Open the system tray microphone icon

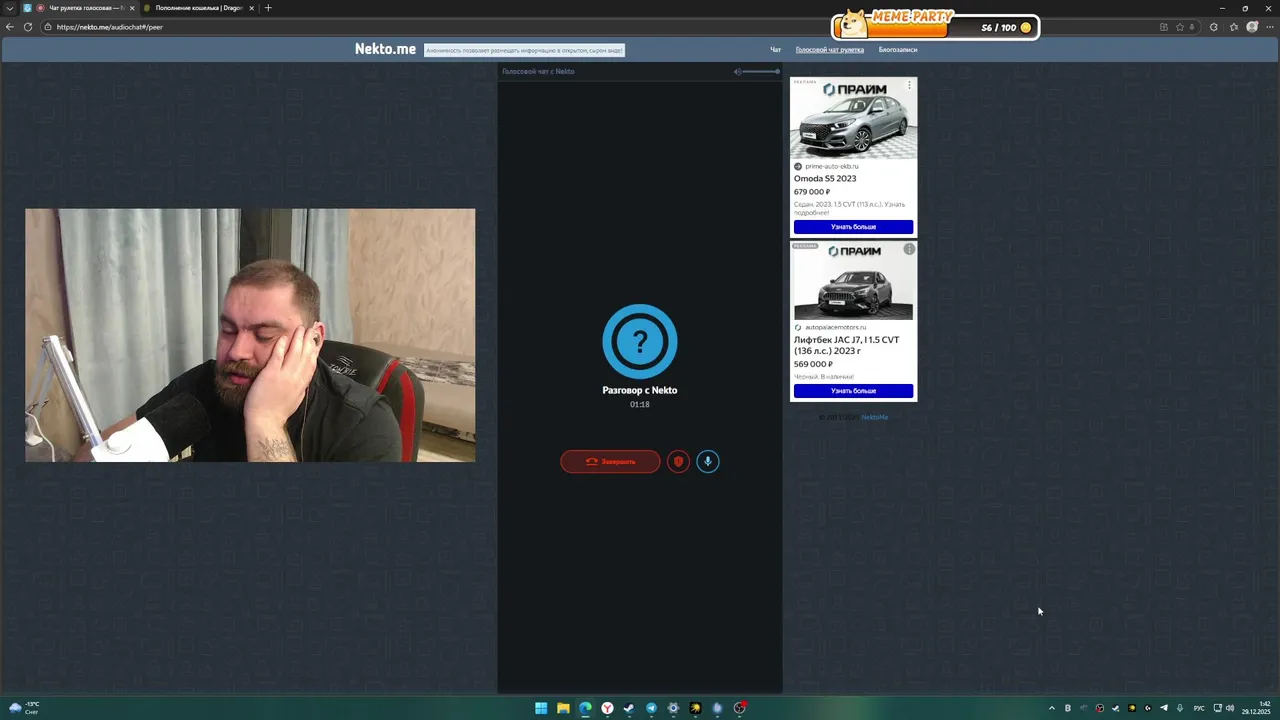1180,708
